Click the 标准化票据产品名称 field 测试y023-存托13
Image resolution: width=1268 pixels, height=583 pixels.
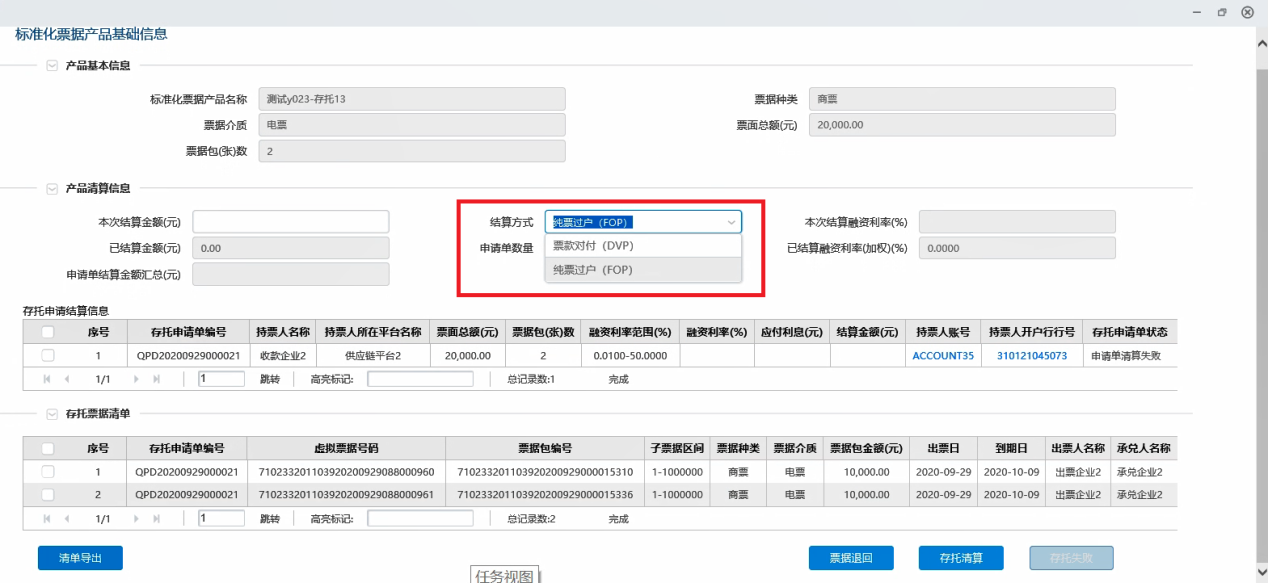click(412, 99)
